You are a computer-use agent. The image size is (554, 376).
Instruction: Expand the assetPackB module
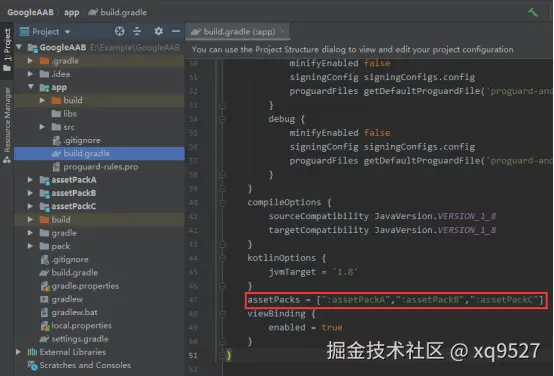(30, 193)
